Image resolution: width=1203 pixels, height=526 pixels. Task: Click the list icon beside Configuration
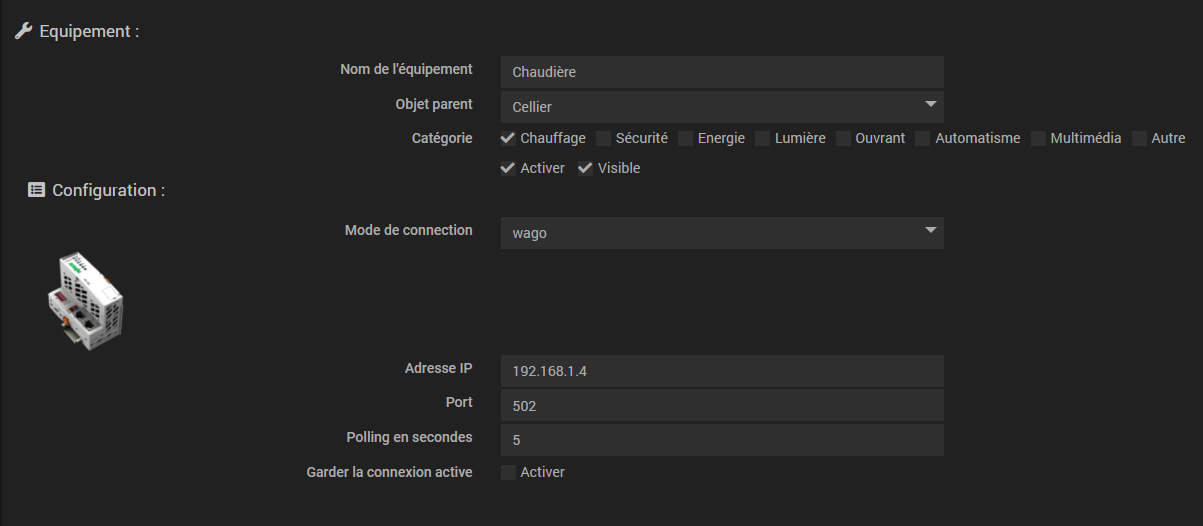(36, 190)
